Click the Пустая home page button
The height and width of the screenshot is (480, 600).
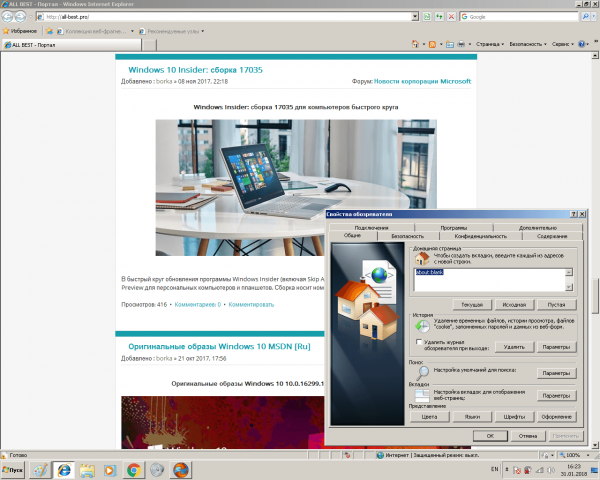556,305
